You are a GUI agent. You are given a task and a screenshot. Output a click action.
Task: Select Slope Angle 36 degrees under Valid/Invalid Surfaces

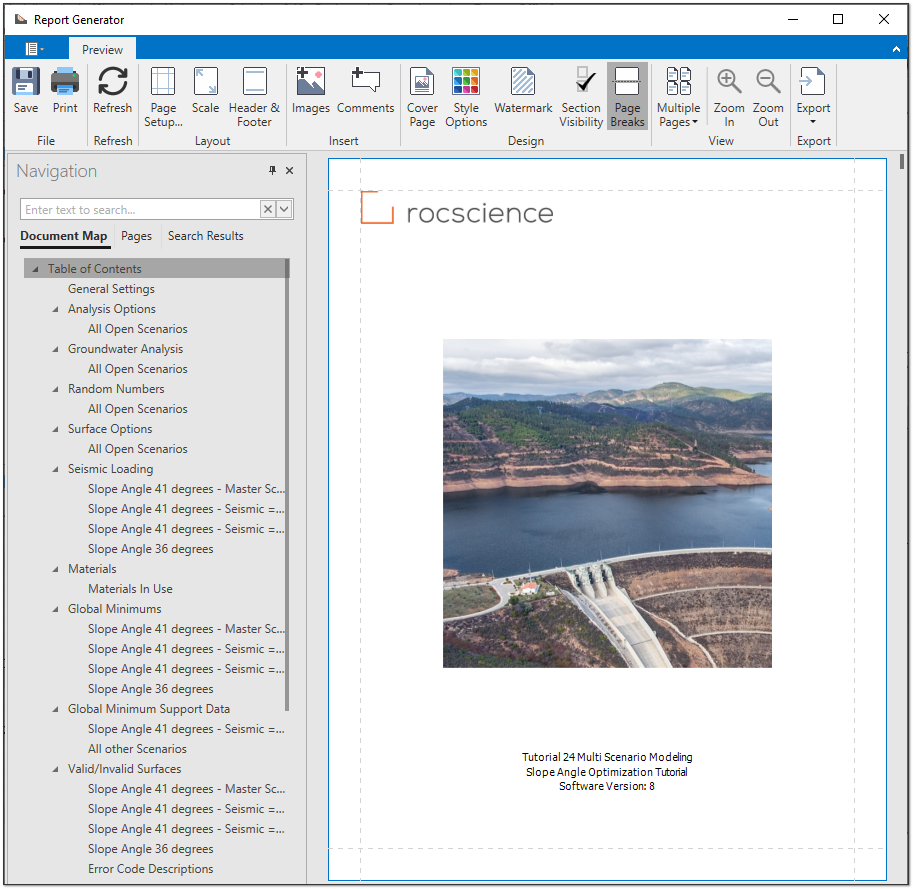(x=151, y=849)
